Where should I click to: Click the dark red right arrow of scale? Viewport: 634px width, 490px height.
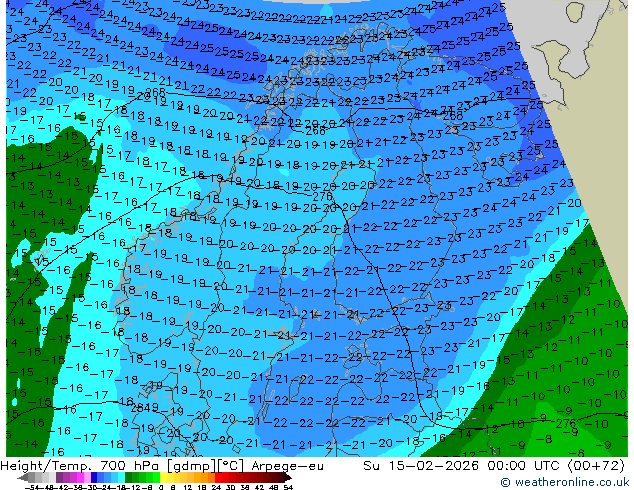(x=288, y=478)
